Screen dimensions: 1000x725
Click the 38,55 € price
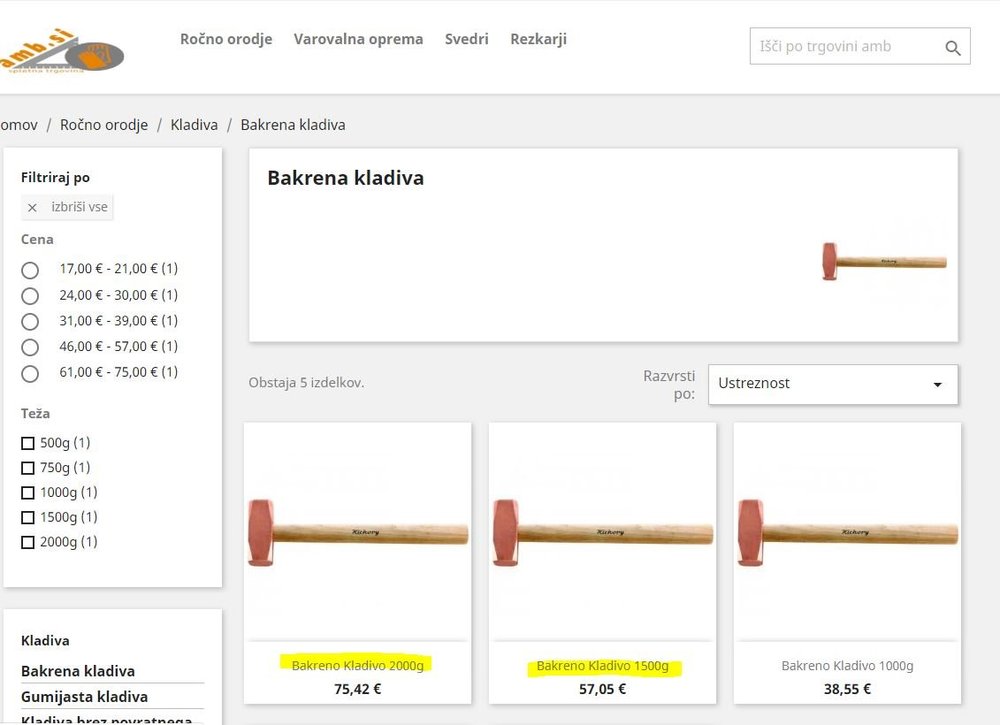(x=848, y=689)
